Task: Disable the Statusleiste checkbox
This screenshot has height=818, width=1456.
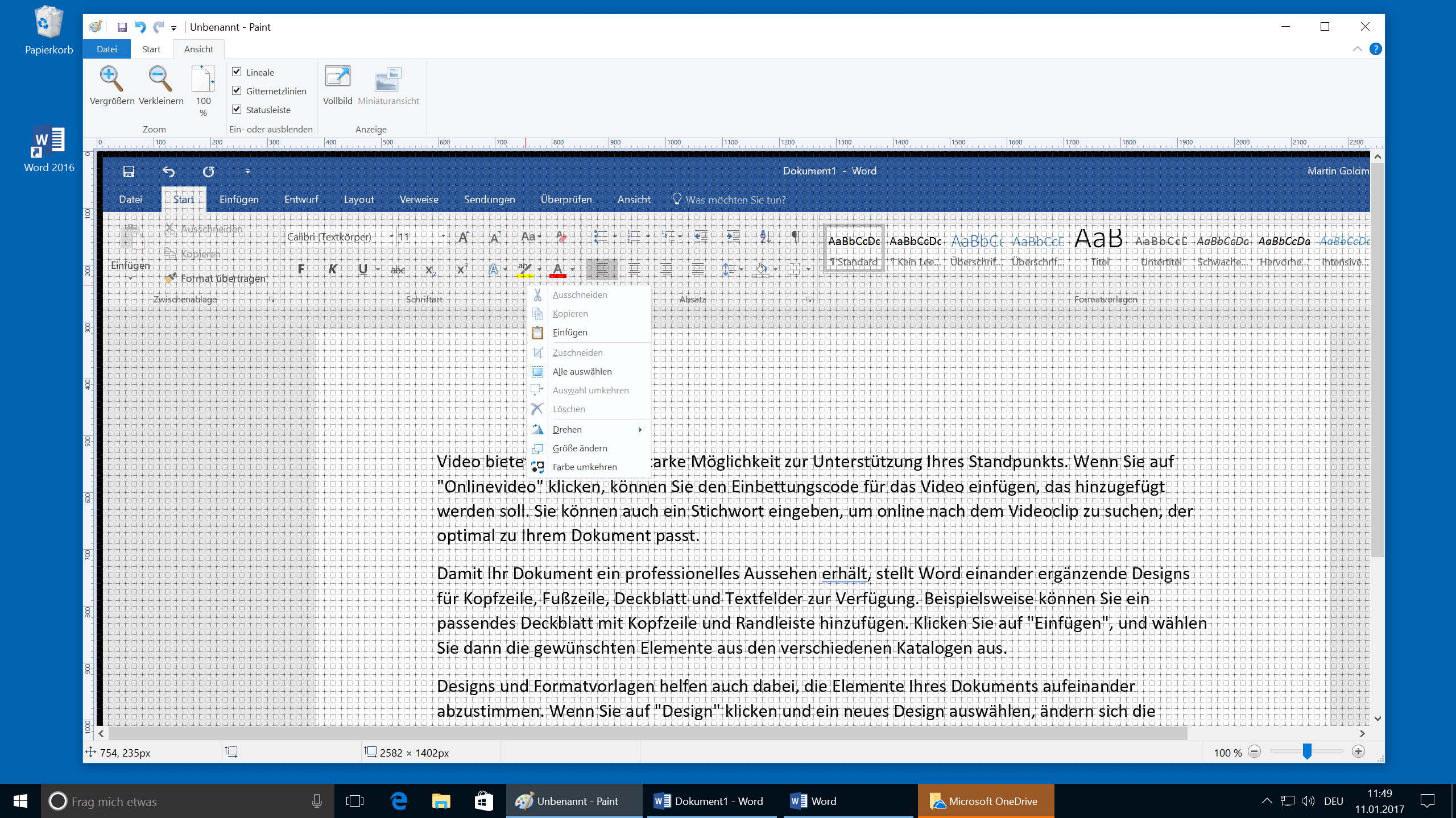Action: [x=237, y=109]
